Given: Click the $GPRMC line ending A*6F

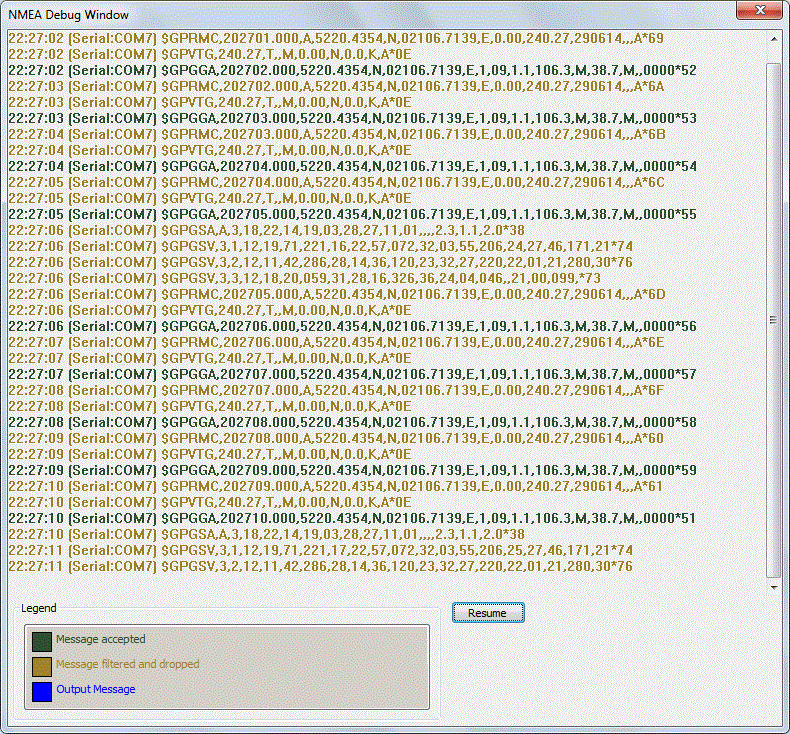Looking at the screenshot, I should 337,390.
